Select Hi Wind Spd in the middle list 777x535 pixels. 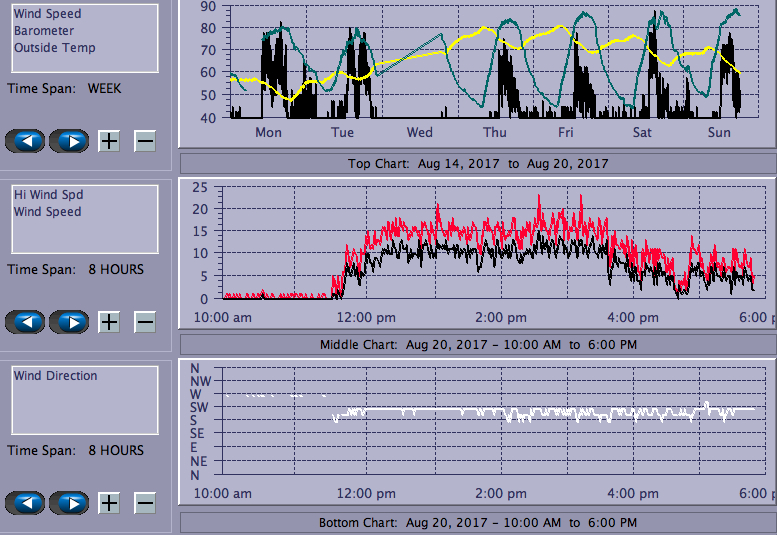pos(46,195)
